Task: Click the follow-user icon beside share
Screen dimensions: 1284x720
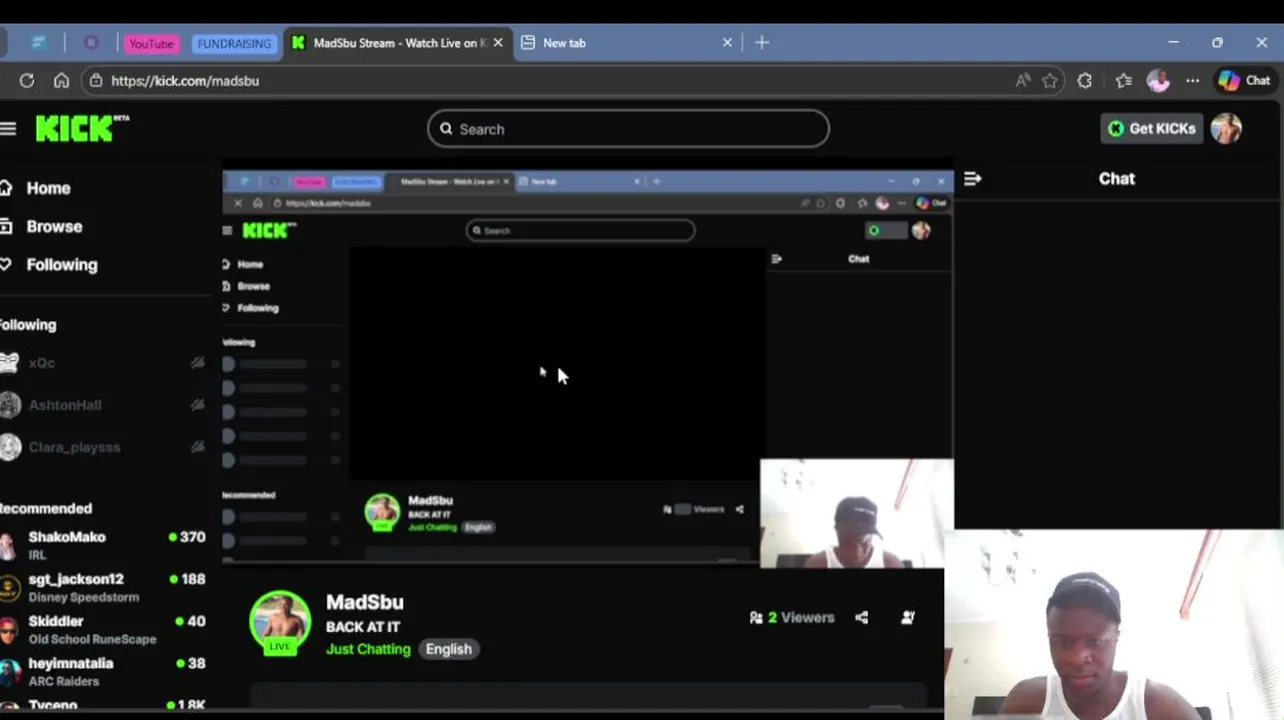Action: [x=908, y=618]
